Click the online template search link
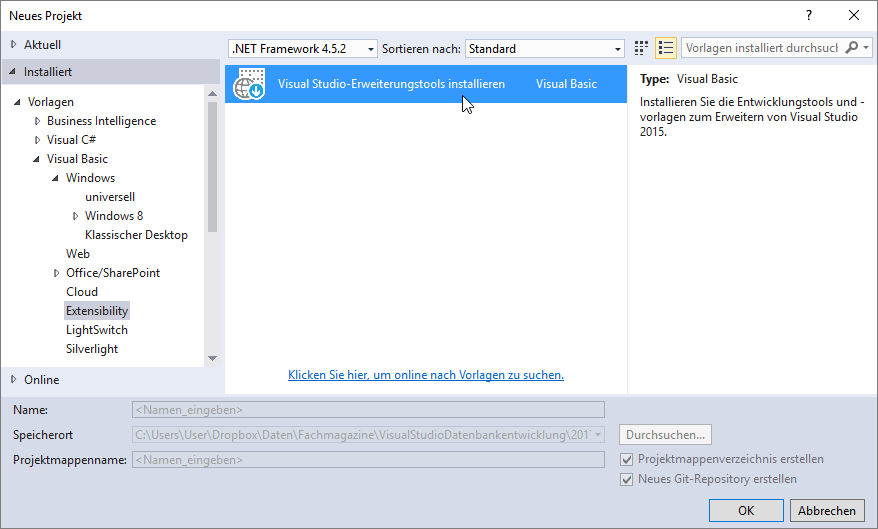Image resolution: width=878 pixels, height=529 pixels. [x=426, y=375]
